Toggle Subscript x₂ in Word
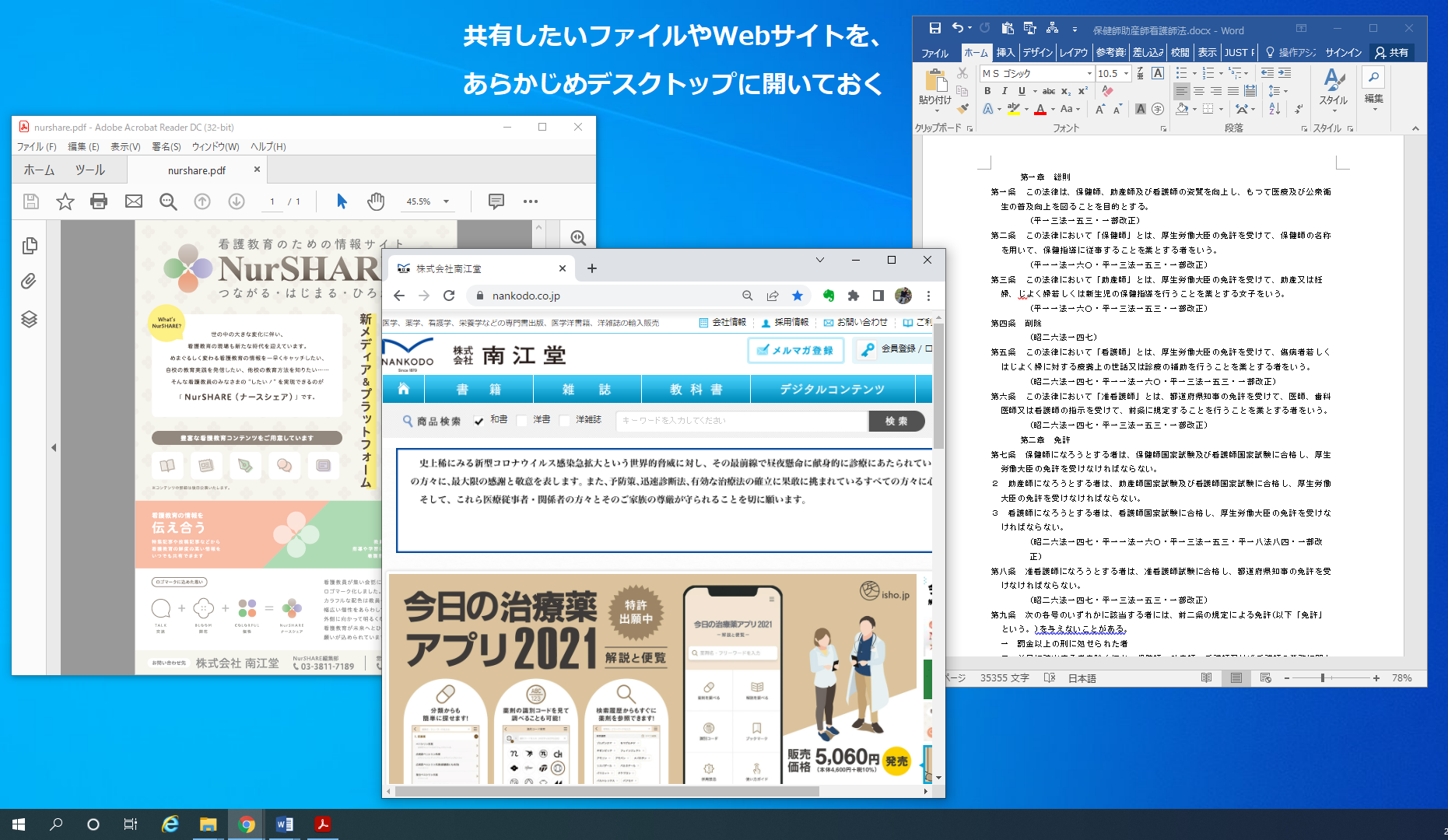This screenshot has height=840, width=1448. click(1066, 91)
